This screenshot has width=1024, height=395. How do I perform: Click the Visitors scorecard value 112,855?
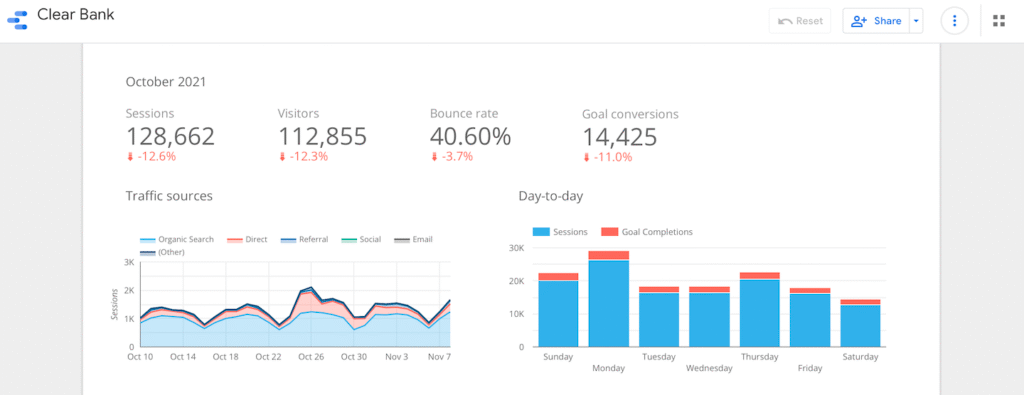point(323,136)
